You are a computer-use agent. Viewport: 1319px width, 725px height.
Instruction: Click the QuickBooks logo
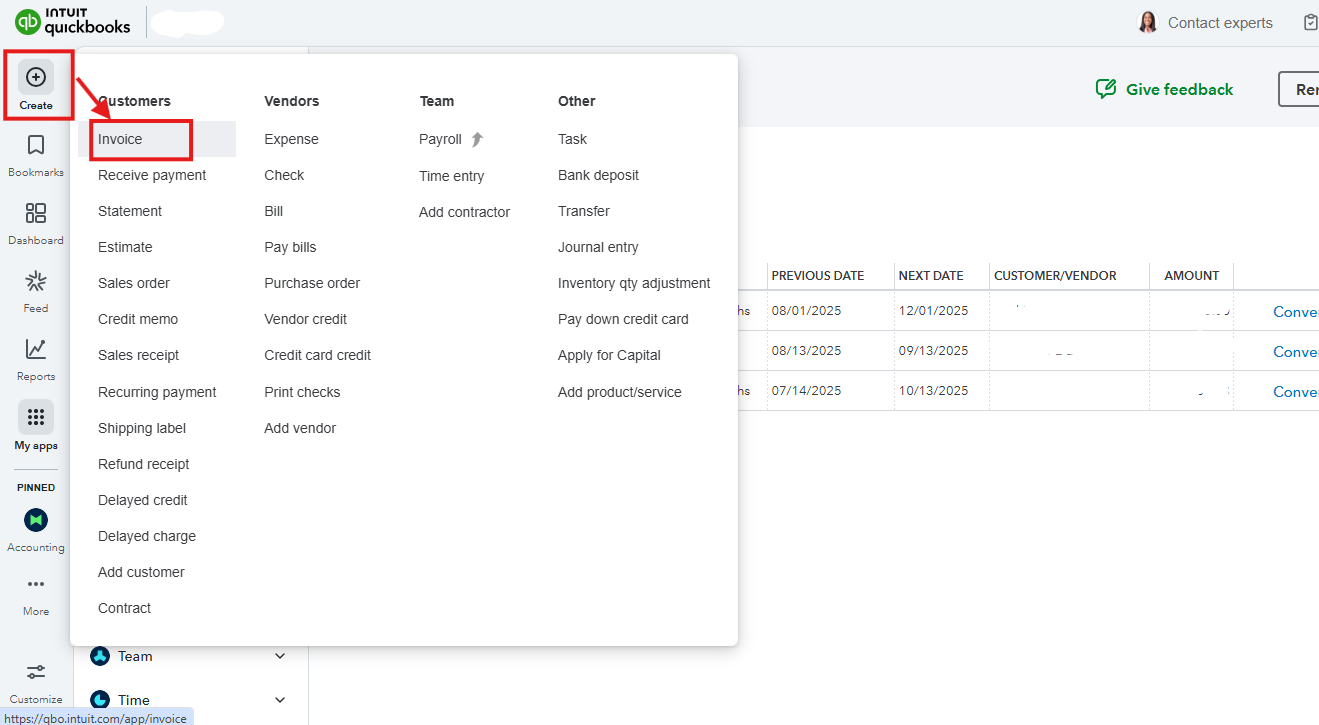click(x=73, y=22)
